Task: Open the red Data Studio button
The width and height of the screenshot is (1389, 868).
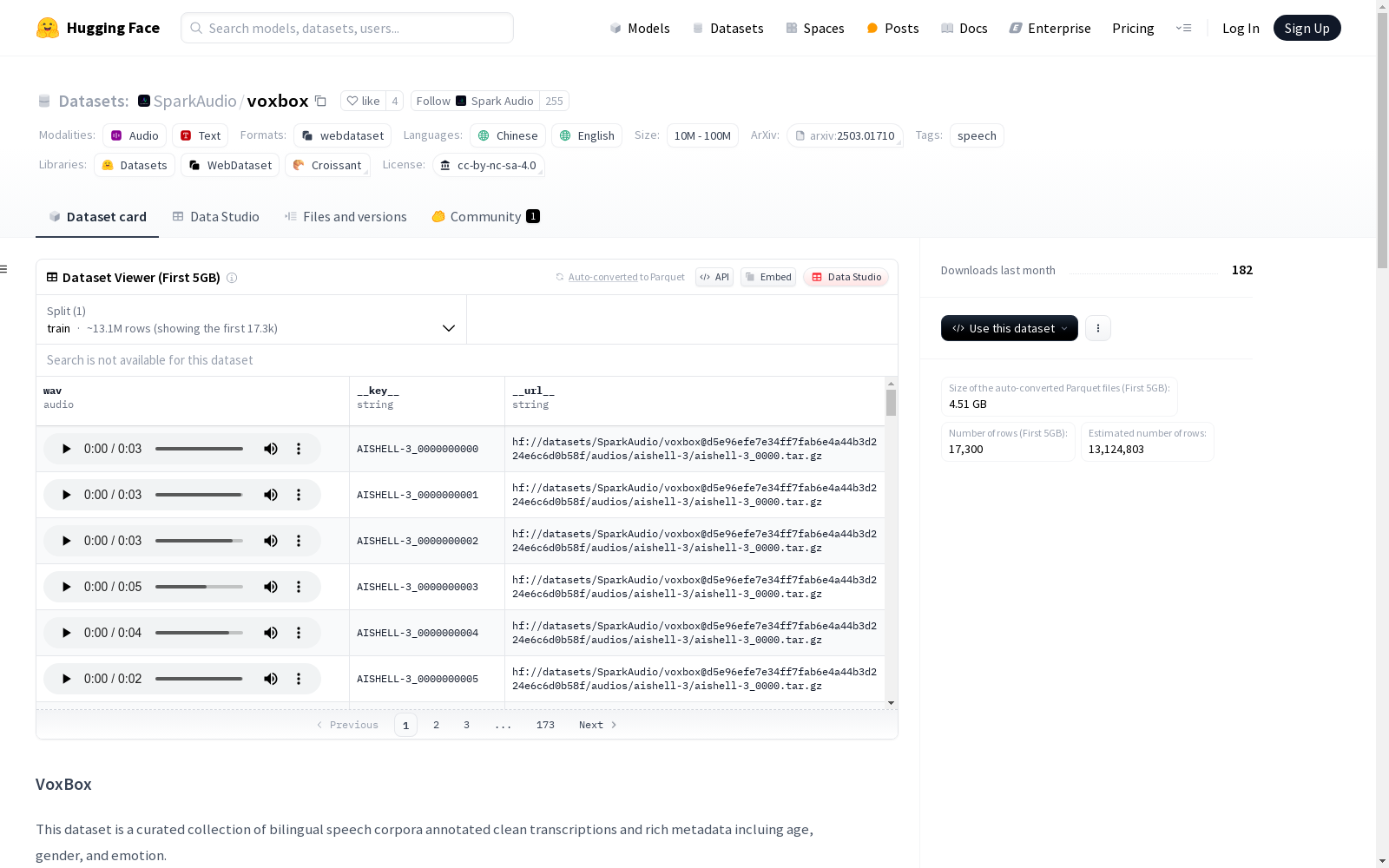Action: (x=846, y=277)
